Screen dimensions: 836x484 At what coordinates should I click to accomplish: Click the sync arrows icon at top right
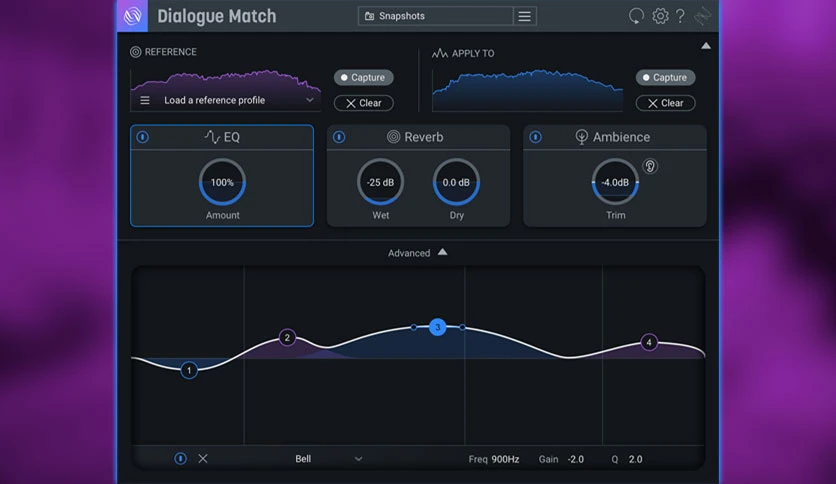click(x=703, y=16)
